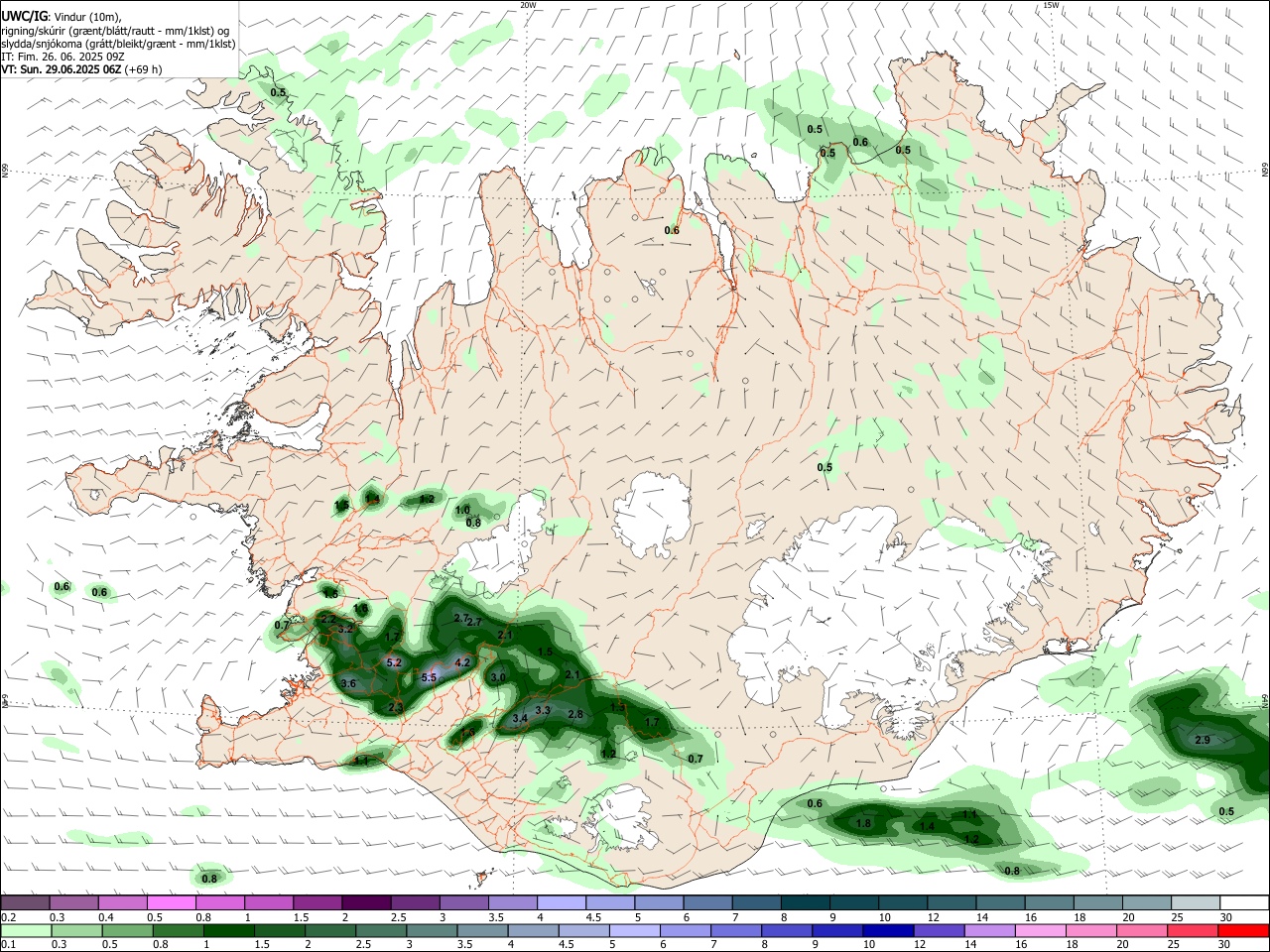Click the map title text 'UWC/IG'
Image resolution: width=1270 pixels, height=952 pixels.
24,15
